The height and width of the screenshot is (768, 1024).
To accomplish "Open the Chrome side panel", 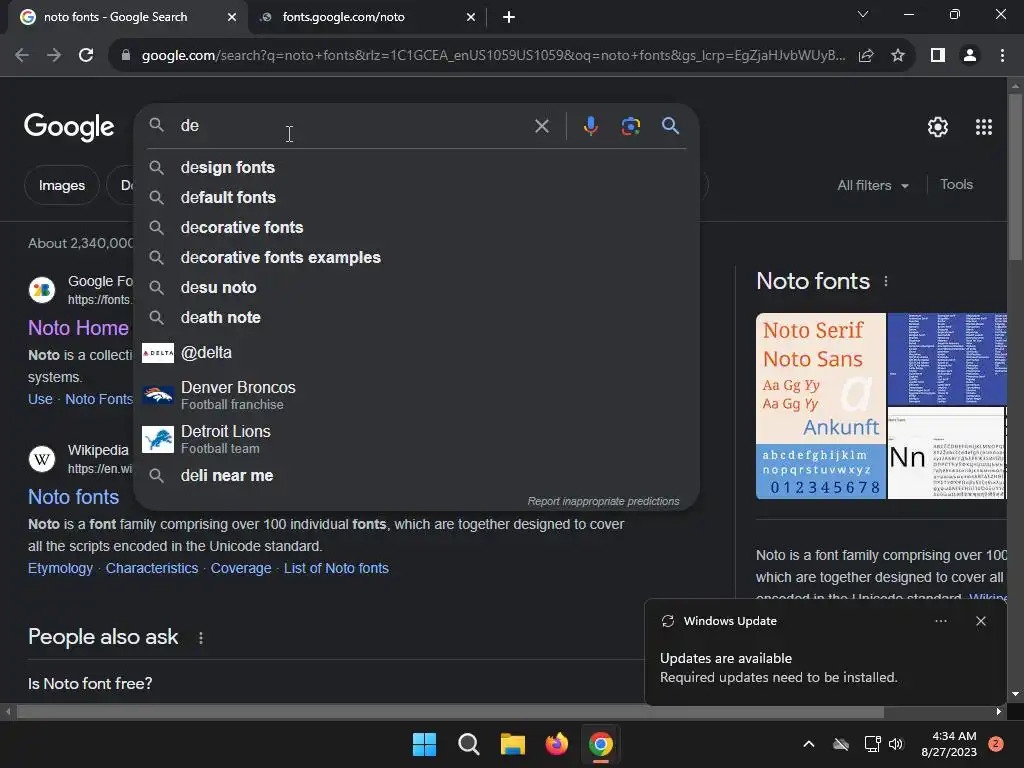I will pos(938,56).
